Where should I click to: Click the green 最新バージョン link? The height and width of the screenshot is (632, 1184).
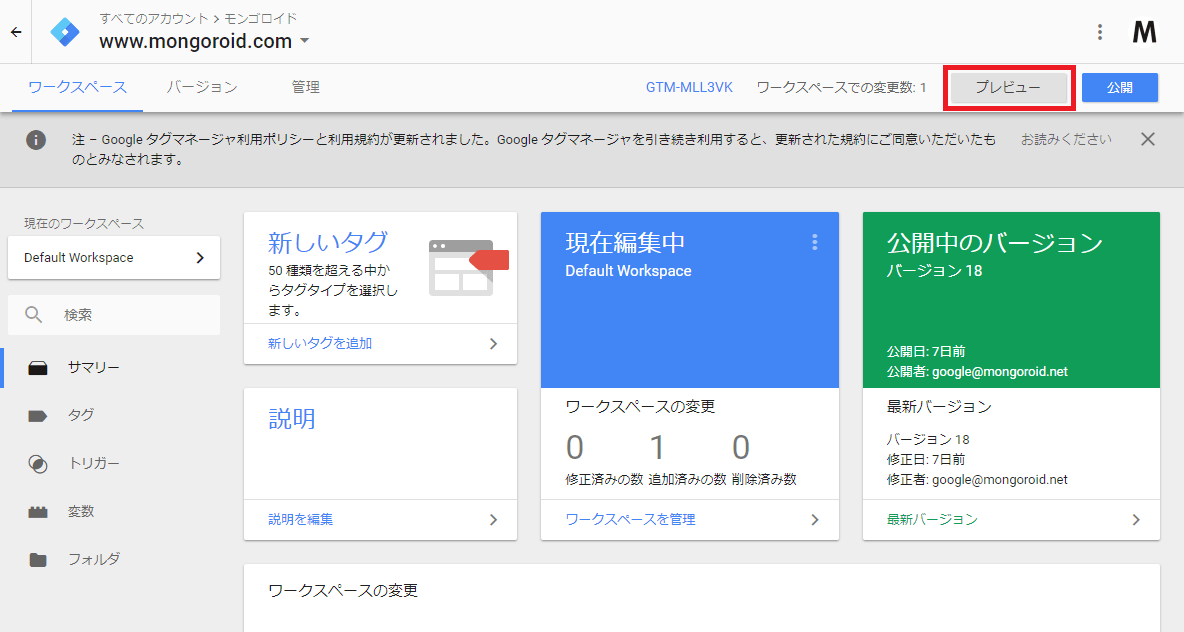(x=932, y=519)
